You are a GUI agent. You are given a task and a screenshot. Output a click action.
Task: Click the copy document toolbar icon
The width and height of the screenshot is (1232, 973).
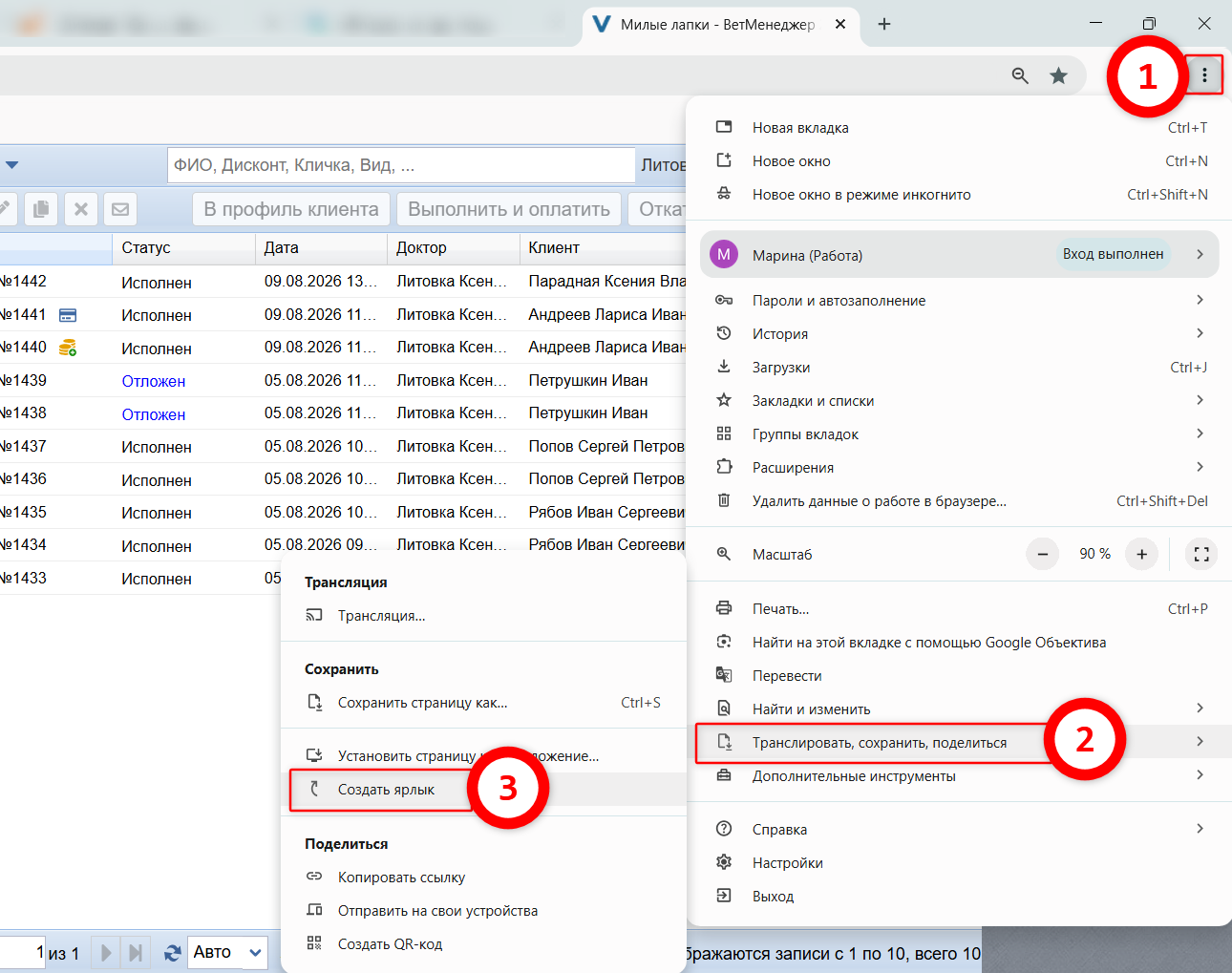click(41, 209)
